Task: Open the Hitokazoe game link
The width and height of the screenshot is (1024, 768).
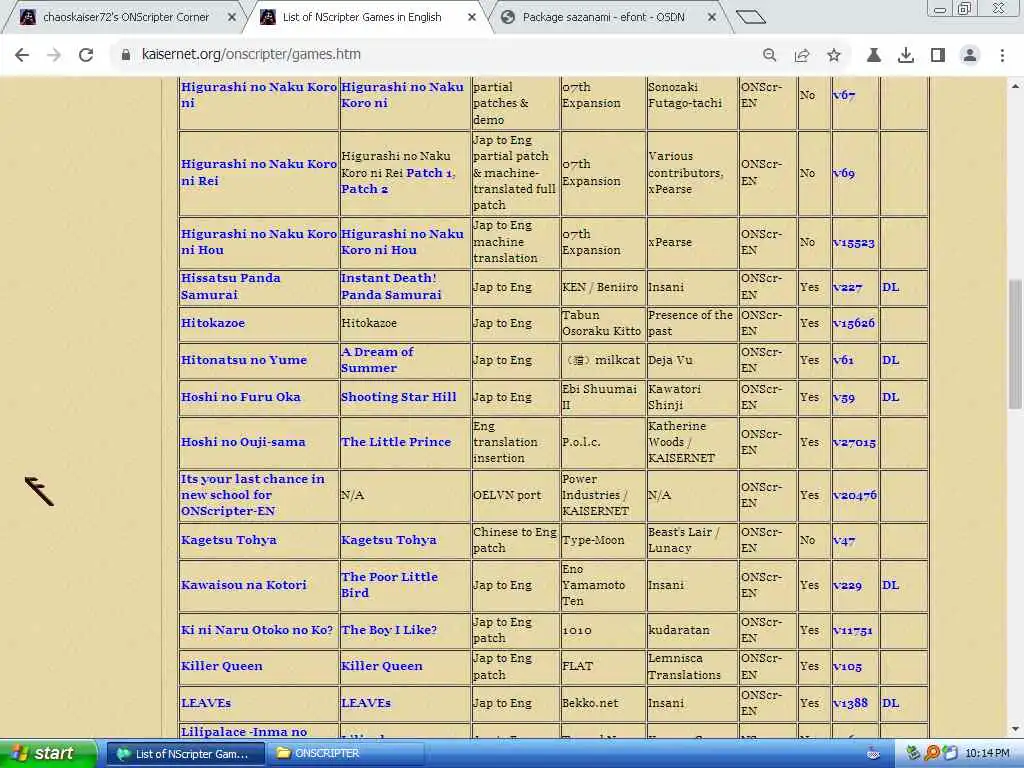Action: pyautogui.click(x=213, y=323)
